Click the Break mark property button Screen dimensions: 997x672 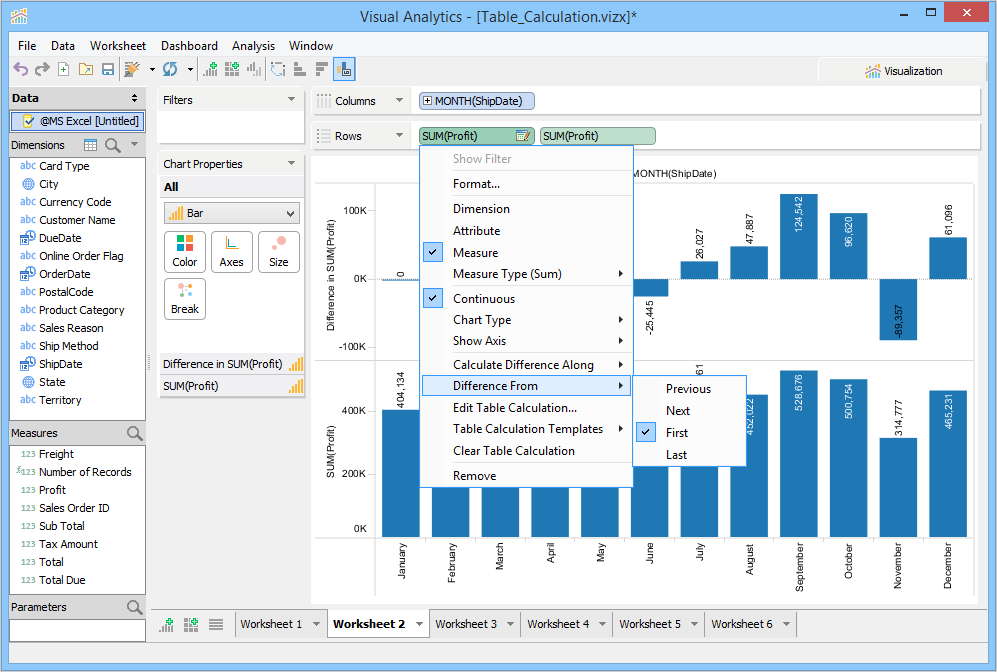(x=184, y=299)
